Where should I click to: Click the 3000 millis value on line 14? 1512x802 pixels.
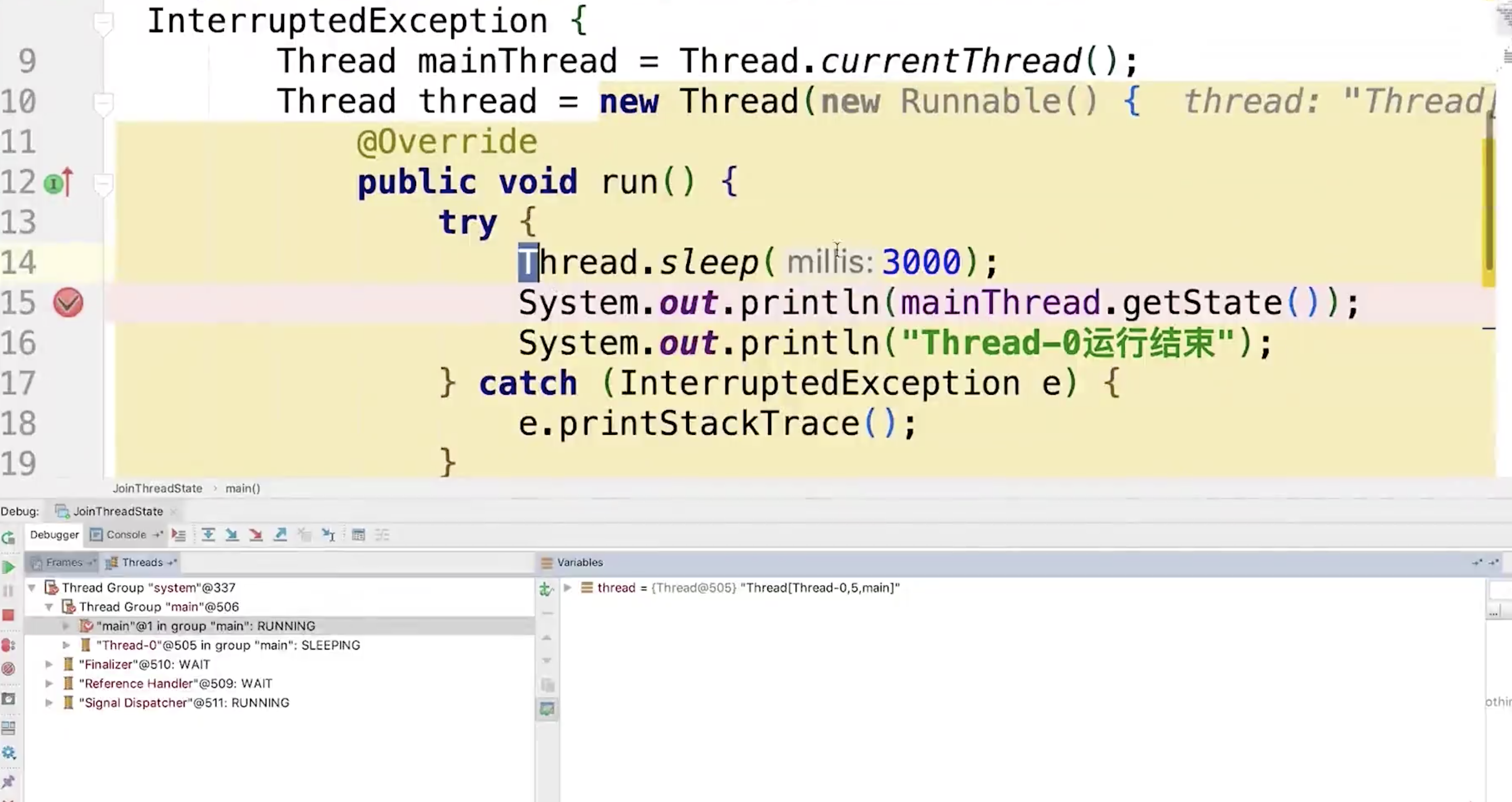(x=921, y=262)
